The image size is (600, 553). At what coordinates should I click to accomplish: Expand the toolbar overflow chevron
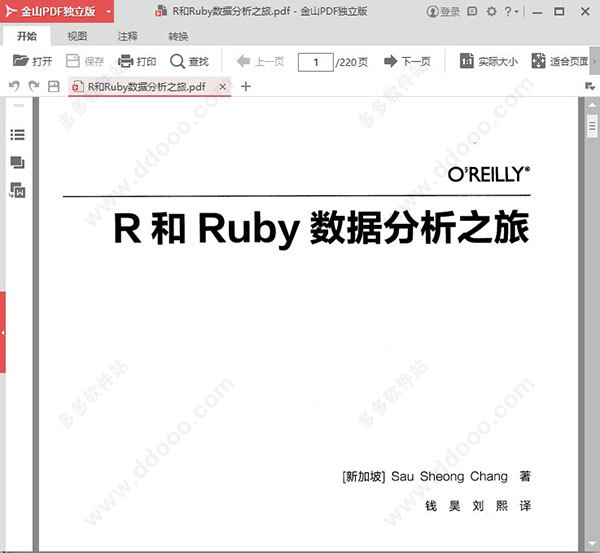(x=595, y=61)
